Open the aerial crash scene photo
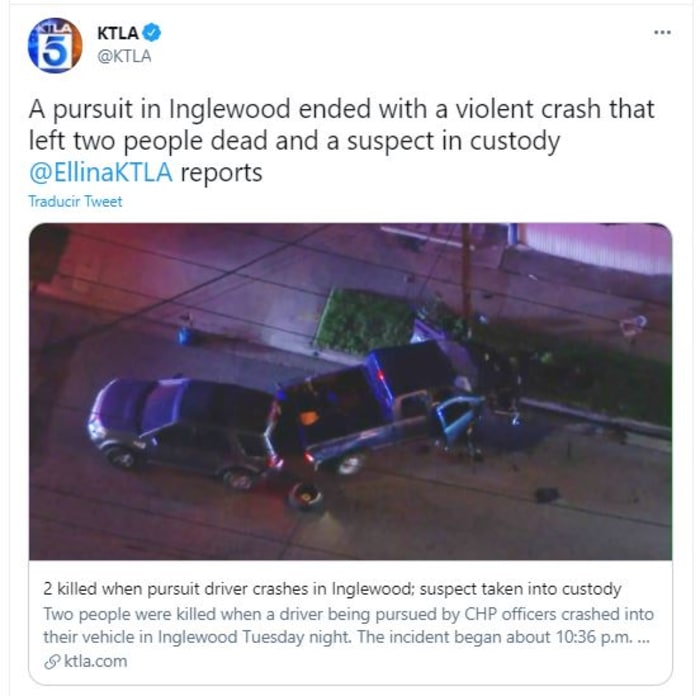700x696 pixels. pyautogui.click(x=350, y=391)
